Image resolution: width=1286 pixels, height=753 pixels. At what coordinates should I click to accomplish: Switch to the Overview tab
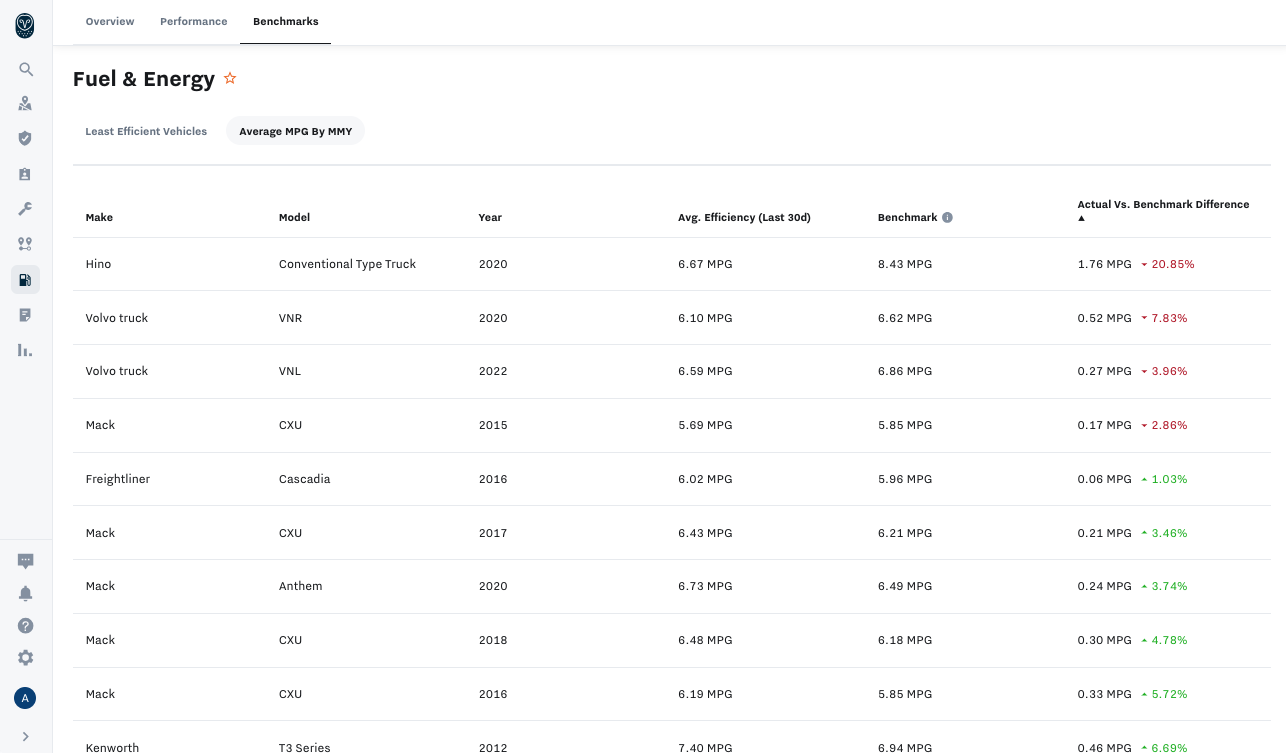(110, 21)
